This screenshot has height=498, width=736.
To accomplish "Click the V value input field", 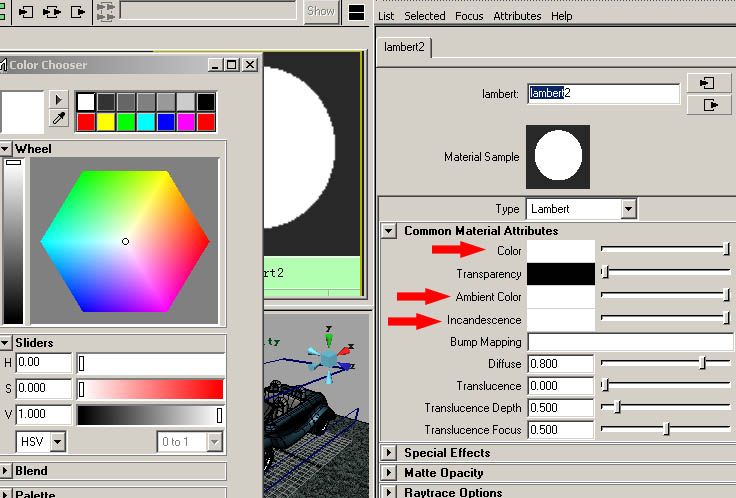I will (x=44, y=414).
